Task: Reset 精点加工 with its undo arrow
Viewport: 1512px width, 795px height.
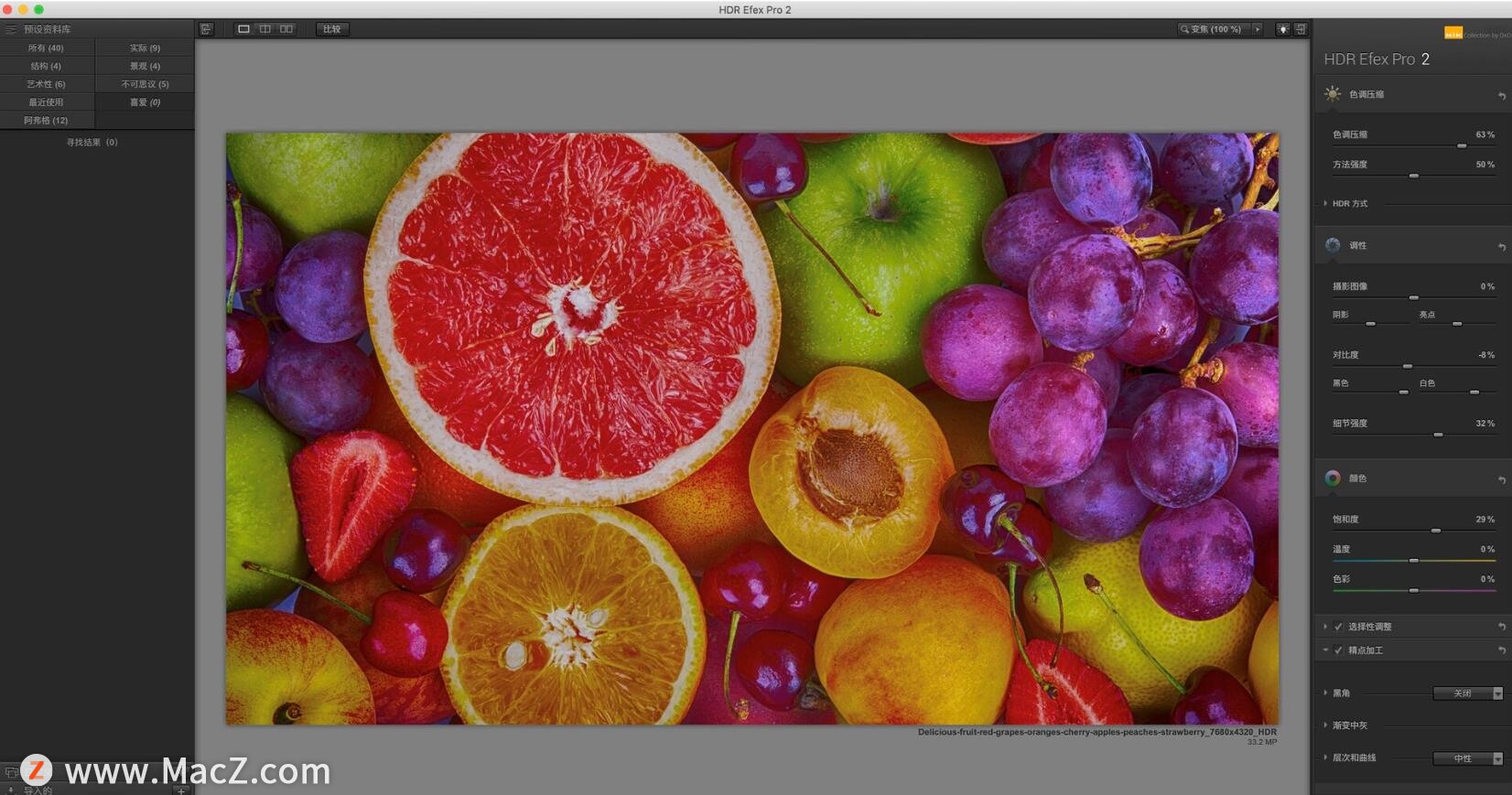Action: (x=1501, y=650)
